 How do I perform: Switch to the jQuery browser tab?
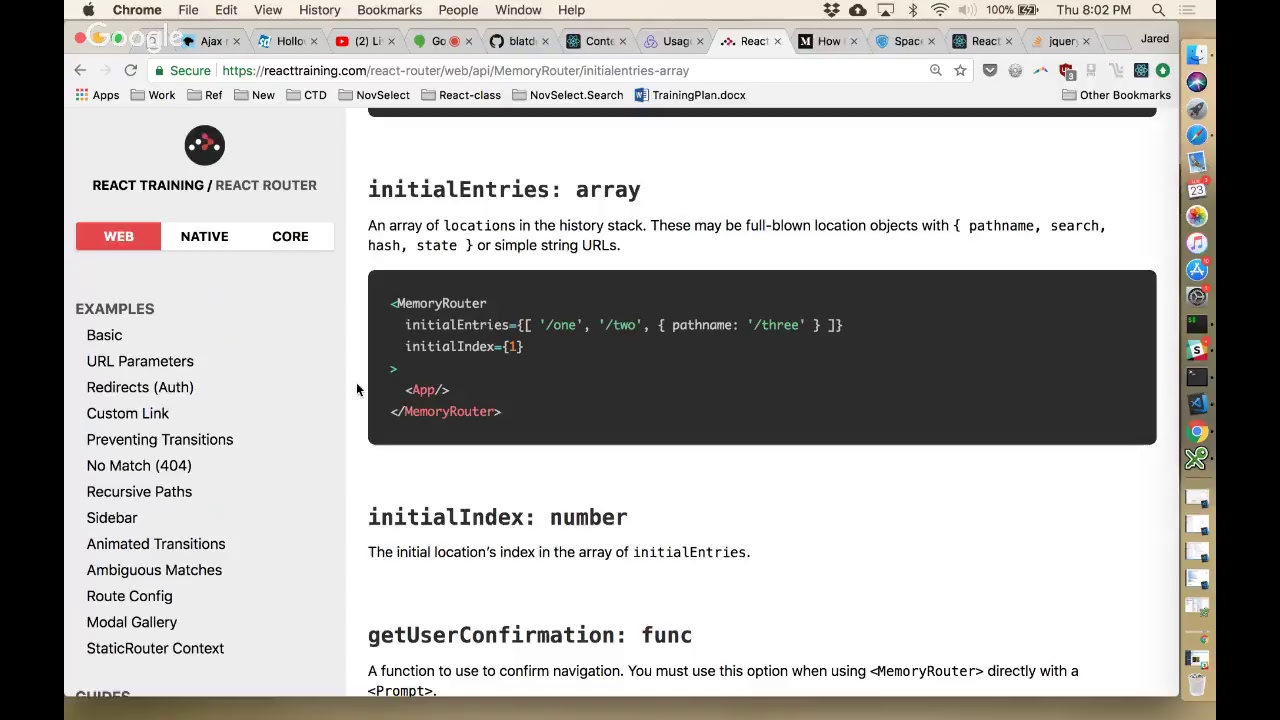(1060, 41)
